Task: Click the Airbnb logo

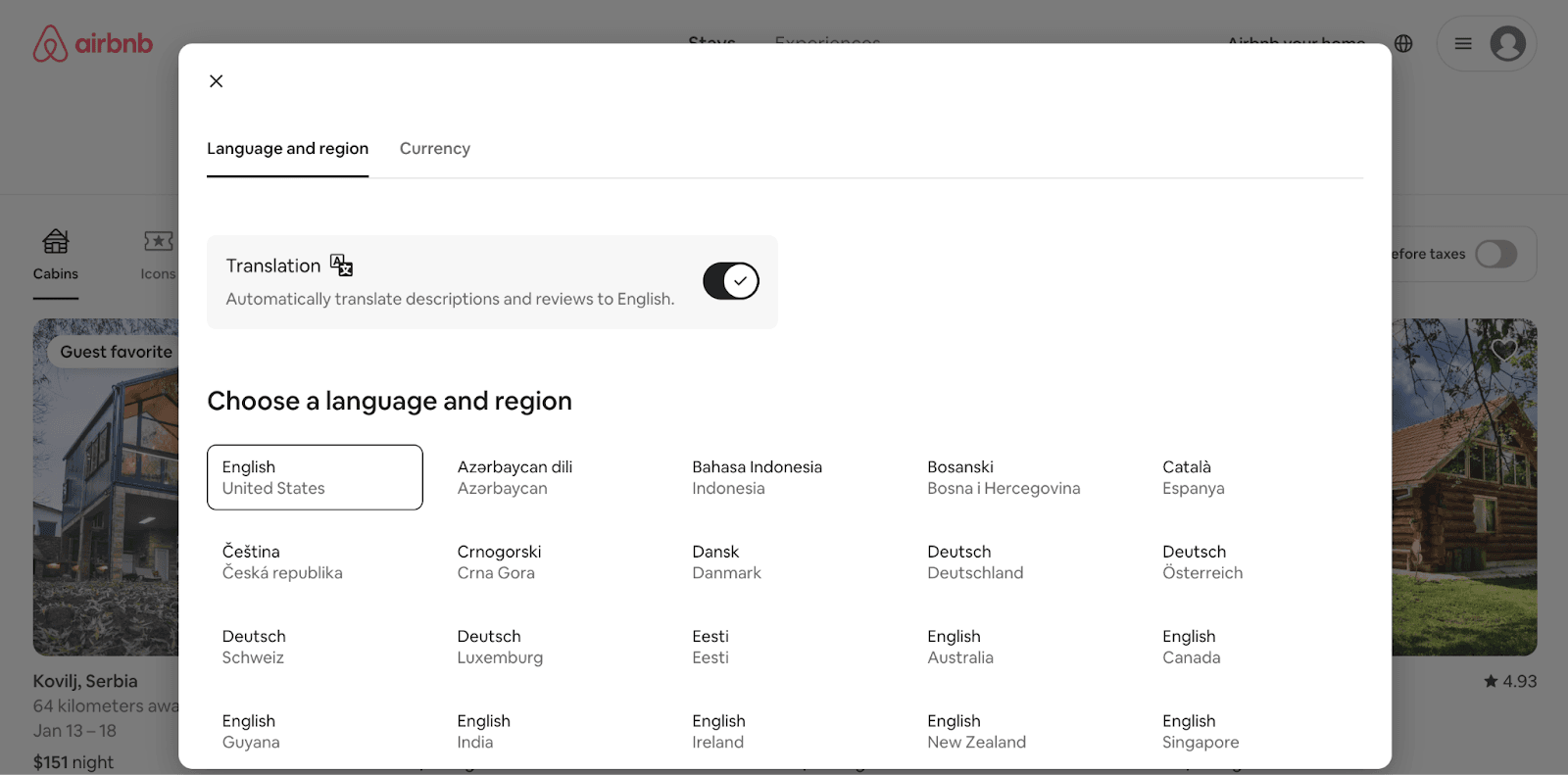Action: pyautogui.click(x=93, y=44)
